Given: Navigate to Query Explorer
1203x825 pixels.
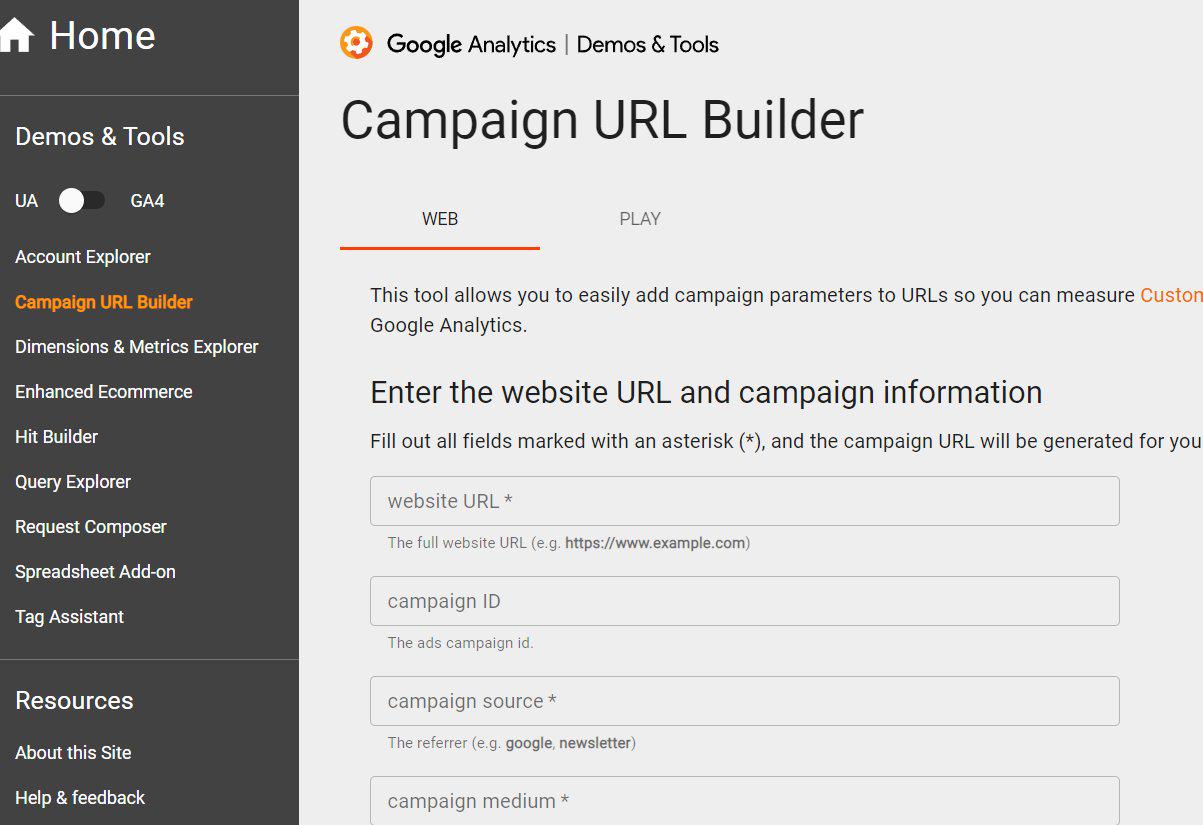Looking at the screenshot, I should 73,482.
